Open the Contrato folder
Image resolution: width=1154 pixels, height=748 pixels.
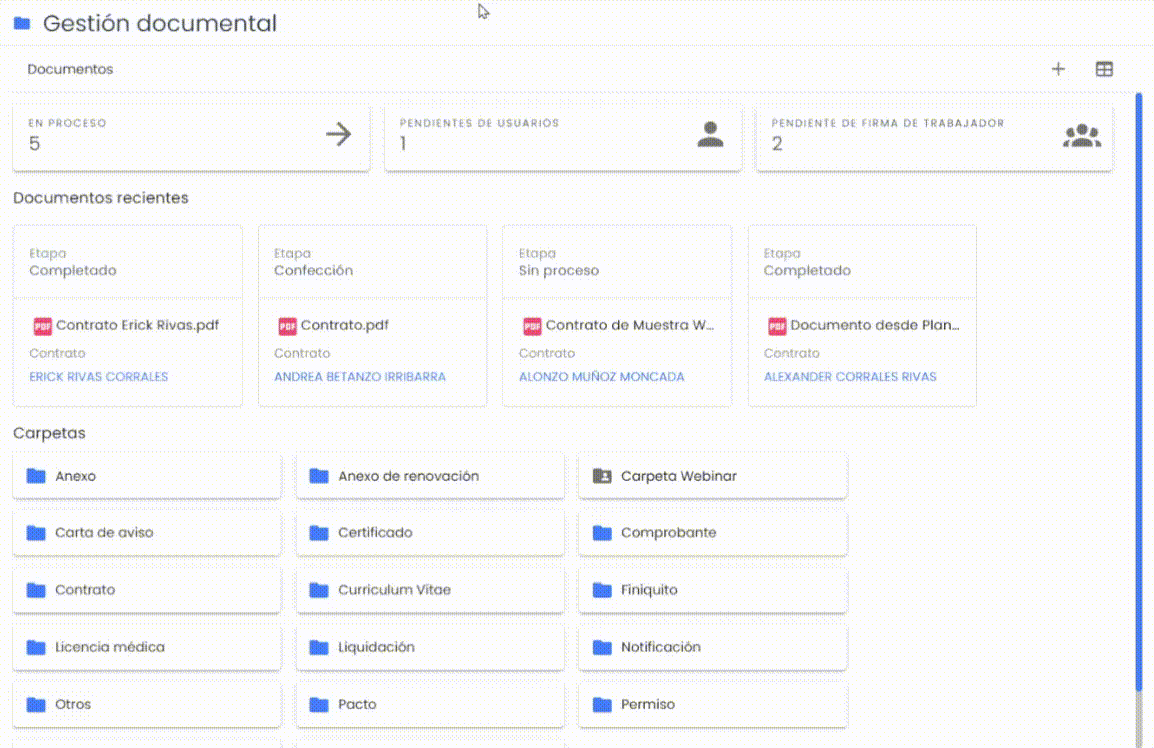point(147,590)
